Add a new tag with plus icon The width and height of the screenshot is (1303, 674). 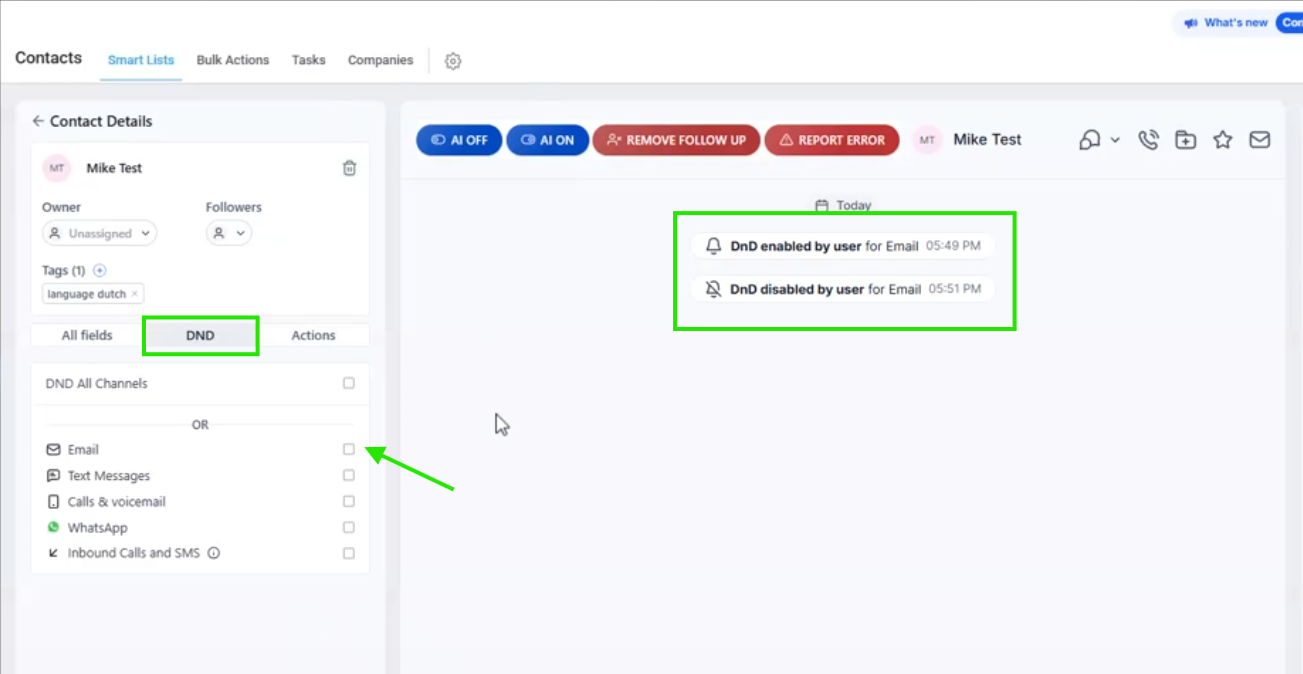tap(99, 270)
